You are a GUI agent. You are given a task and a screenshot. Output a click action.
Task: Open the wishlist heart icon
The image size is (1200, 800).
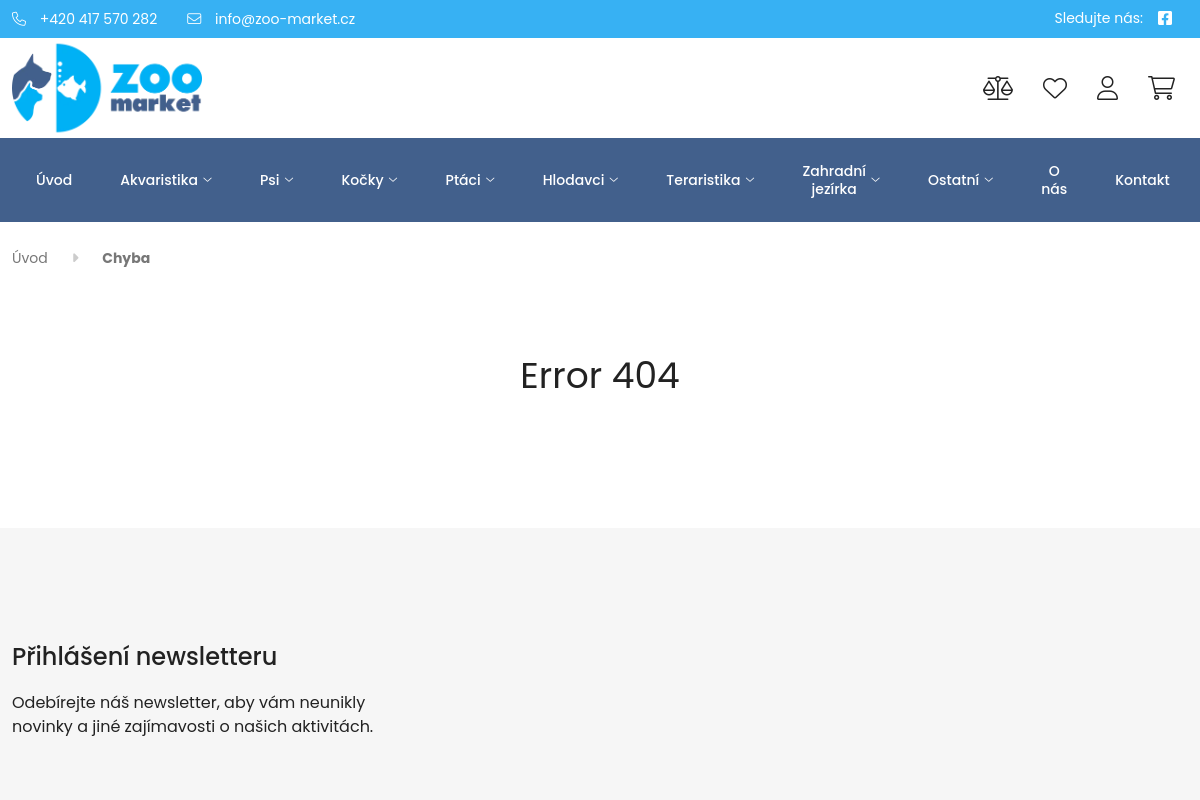coord(1054,88)
